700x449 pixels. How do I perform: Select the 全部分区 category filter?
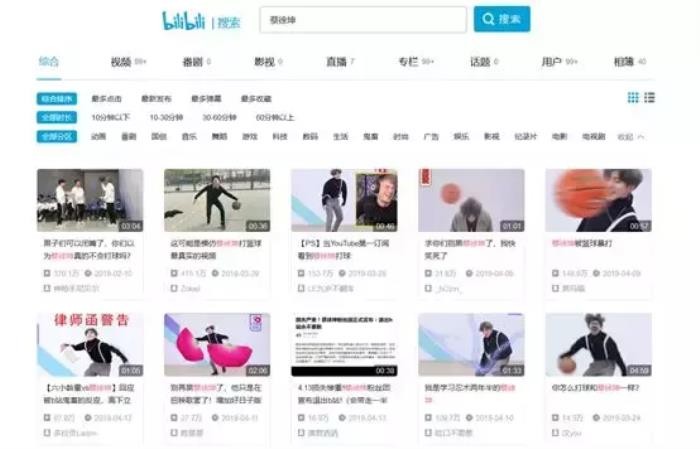point(56,136)
